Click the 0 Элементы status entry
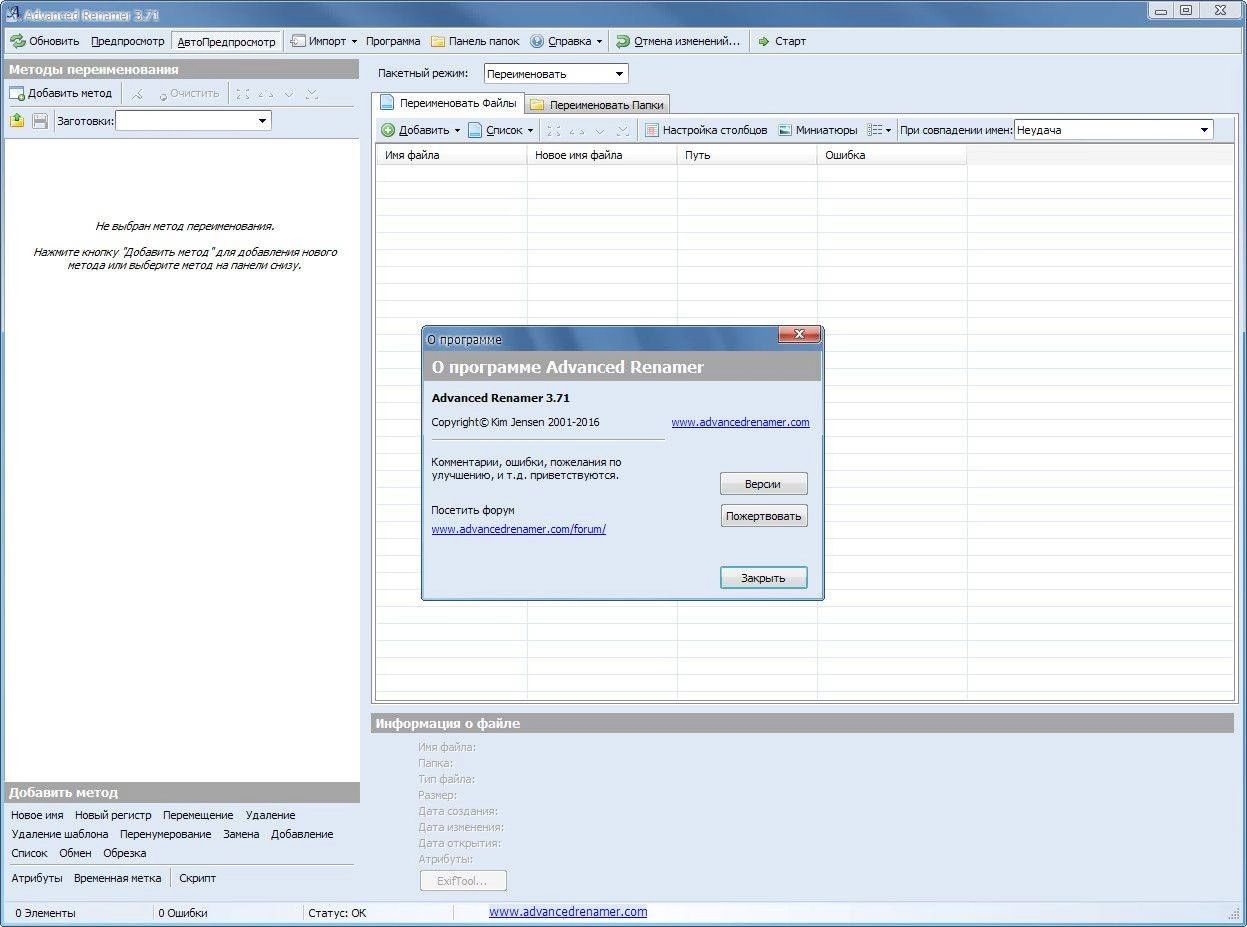Viewport: 1247px width, 927px height. [45, 913]
